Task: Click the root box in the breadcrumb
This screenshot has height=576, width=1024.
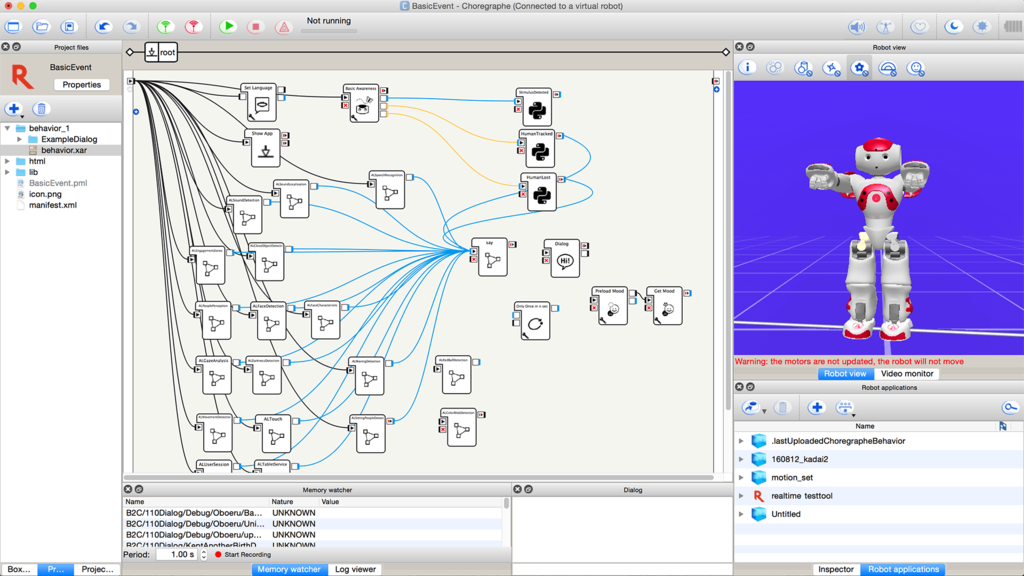Action: coord(161,52)
